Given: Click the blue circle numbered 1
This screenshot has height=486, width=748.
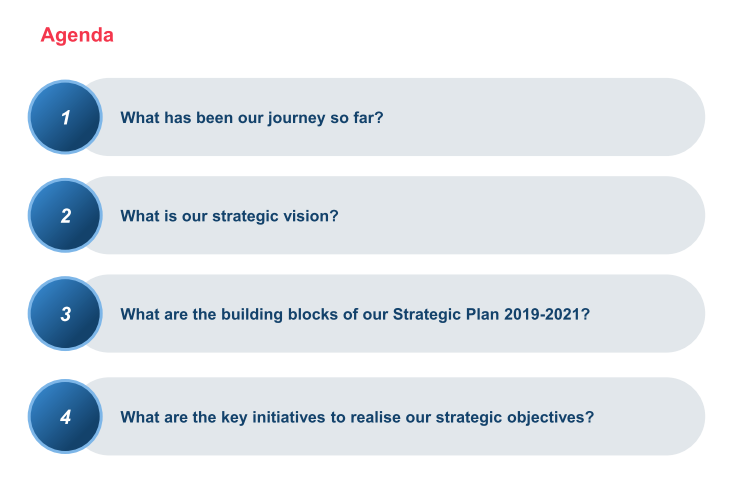Looking at the screenshot, I should tap(65, 117).
